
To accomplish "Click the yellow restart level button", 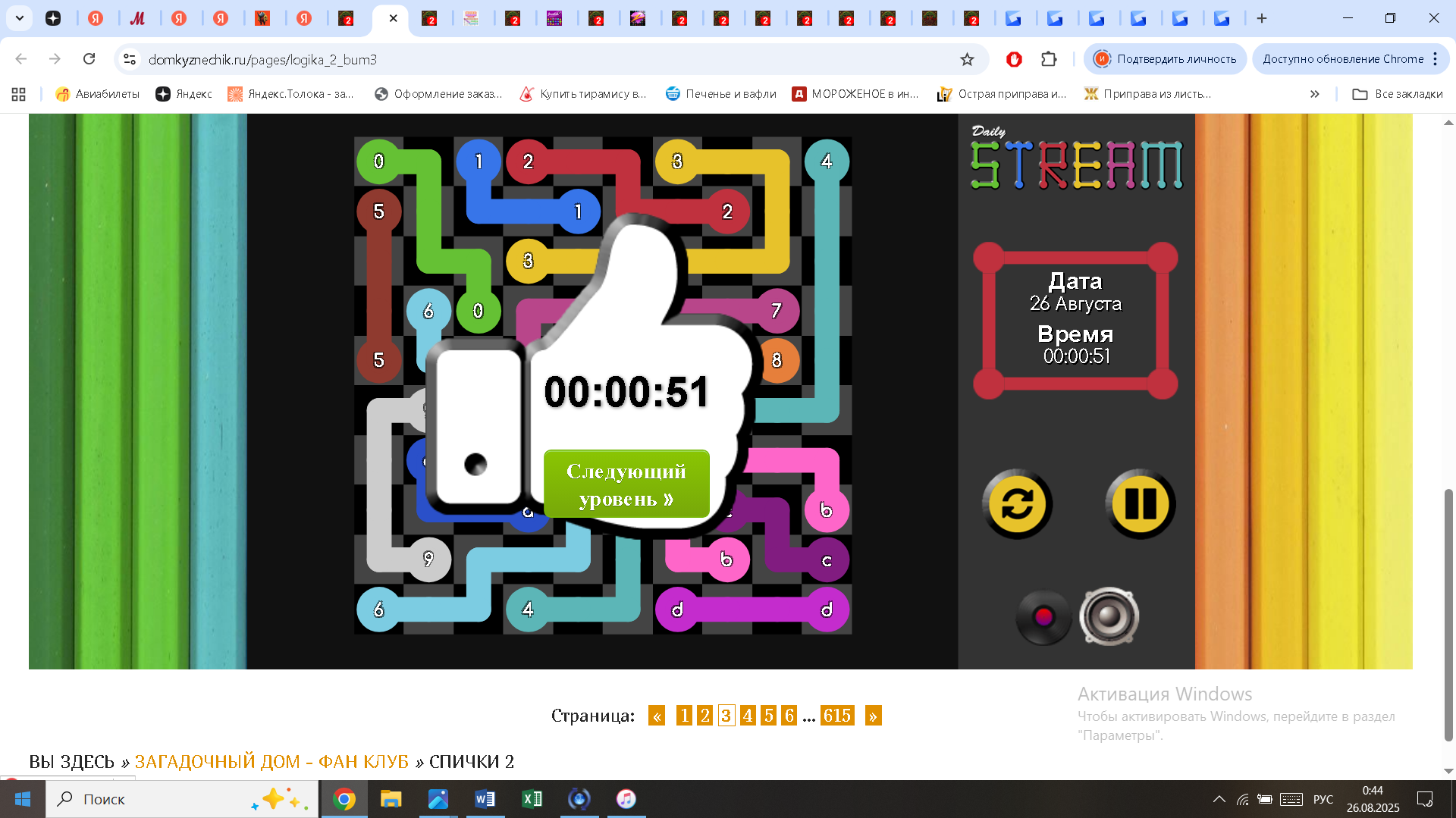I will pyautogui.click(x=1017, y=504).
